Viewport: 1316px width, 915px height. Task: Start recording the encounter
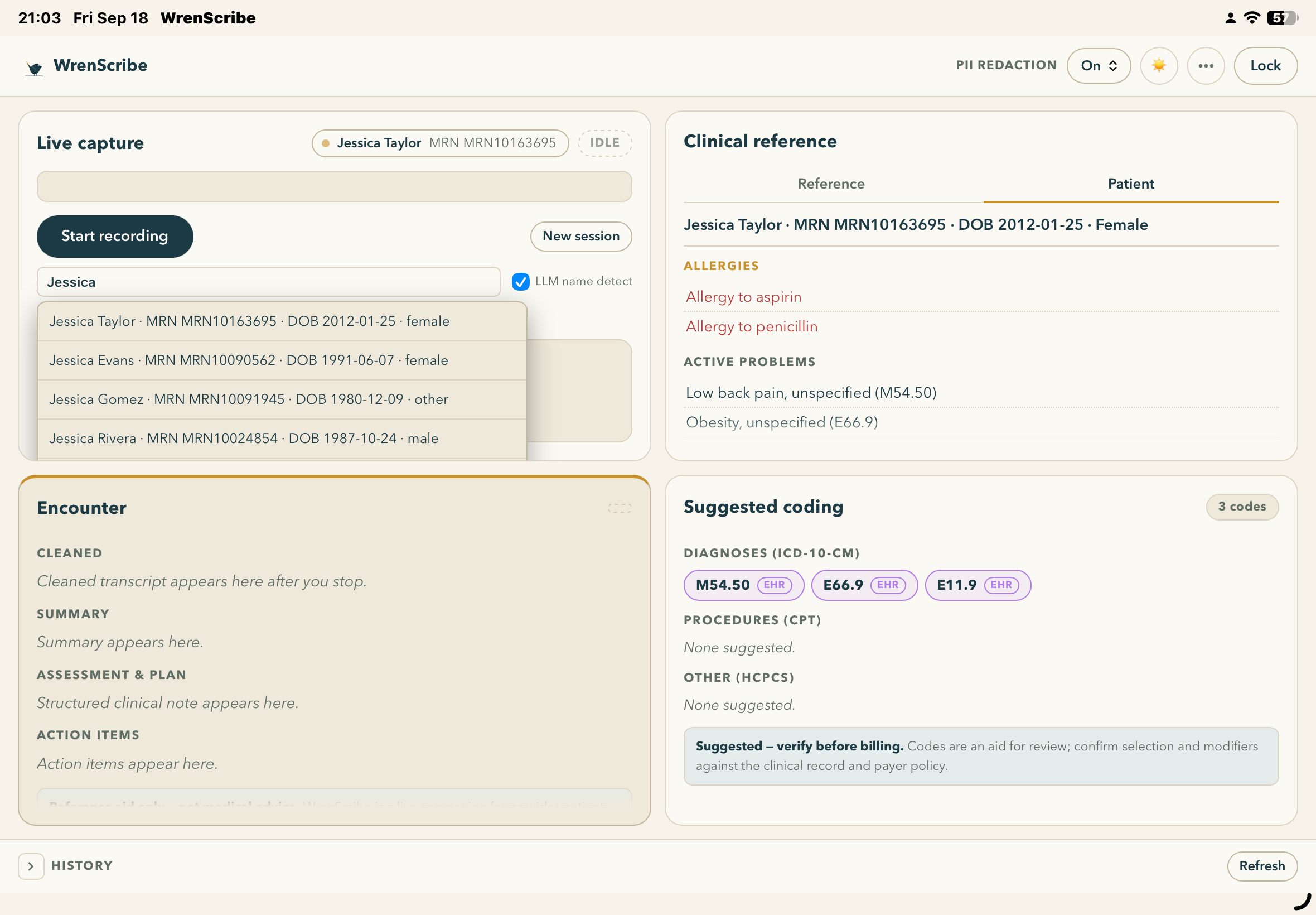click(x=115, y=236)
